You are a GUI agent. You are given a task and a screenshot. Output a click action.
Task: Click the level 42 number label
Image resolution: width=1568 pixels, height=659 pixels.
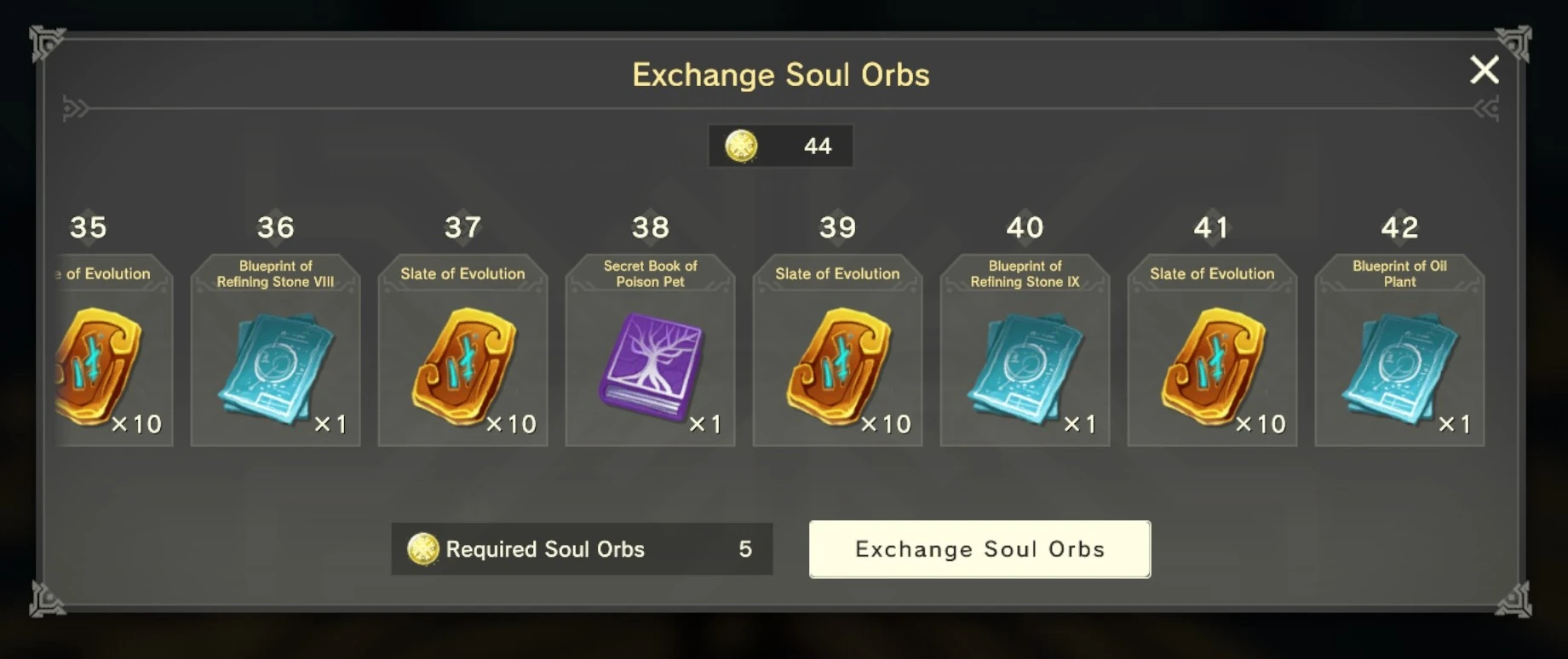coord(1399,227)
